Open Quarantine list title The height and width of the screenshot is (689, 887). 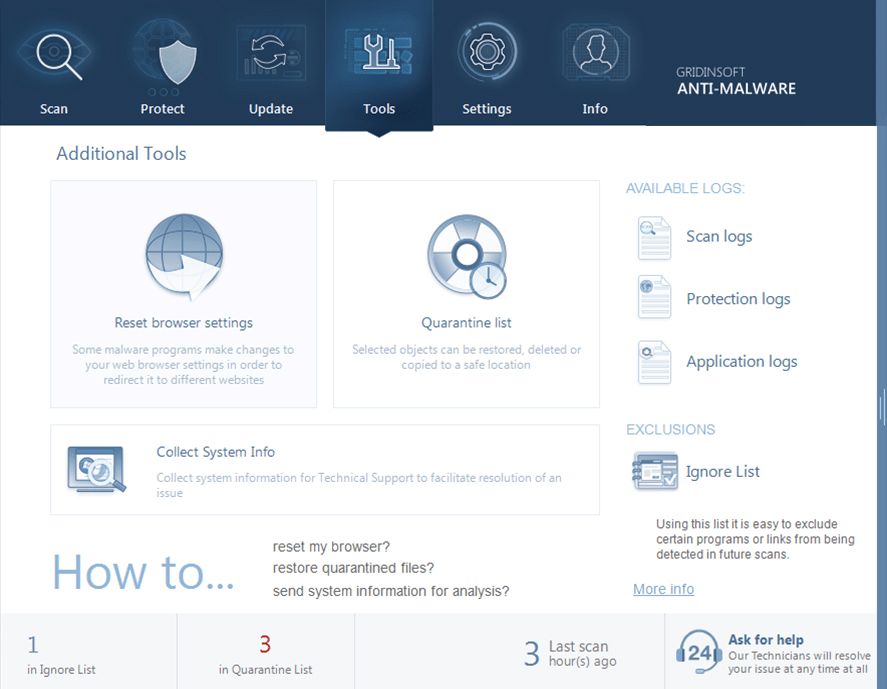click(466, 322)
